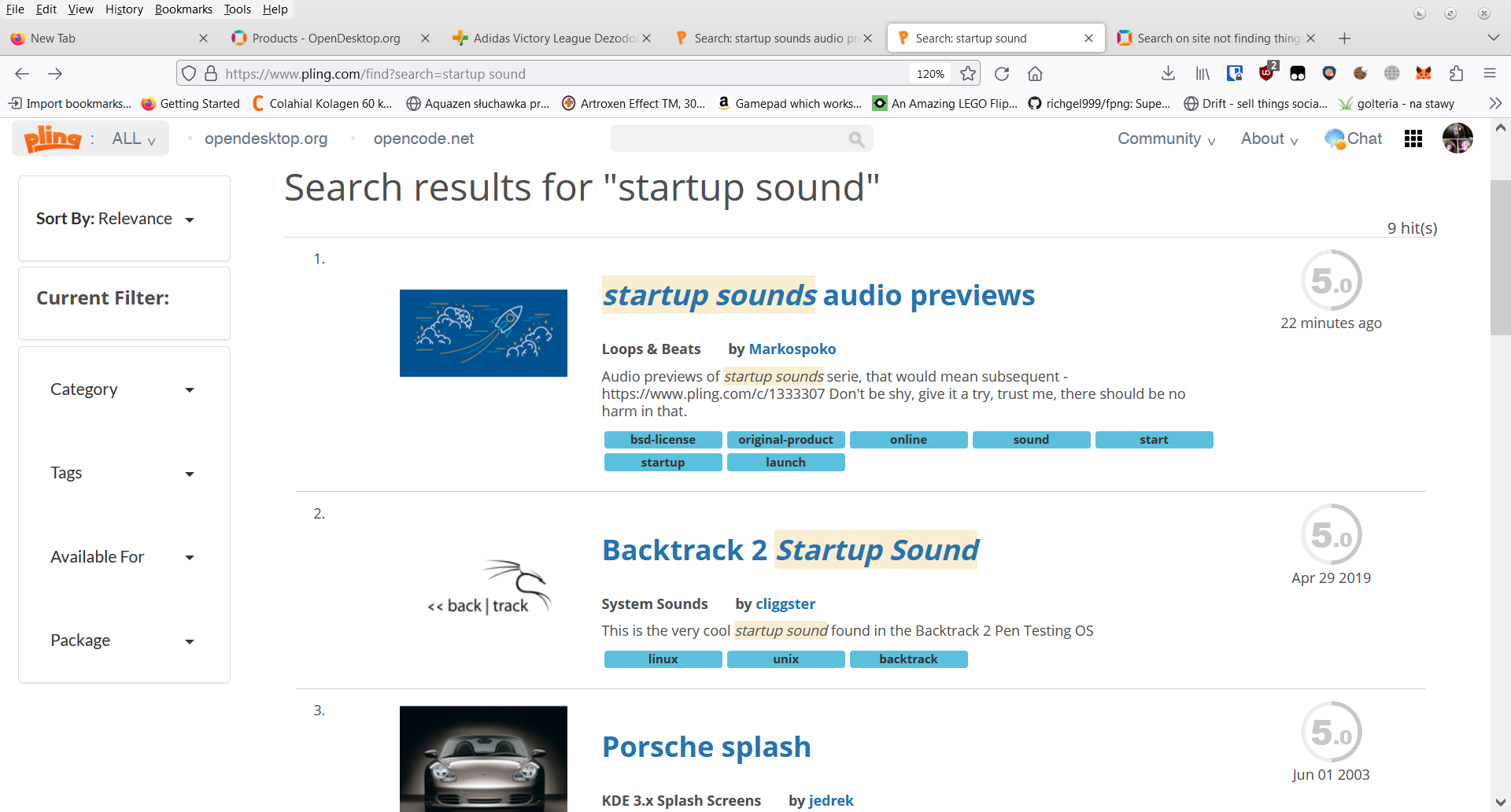Open the site security lock info

click(211, 73)
